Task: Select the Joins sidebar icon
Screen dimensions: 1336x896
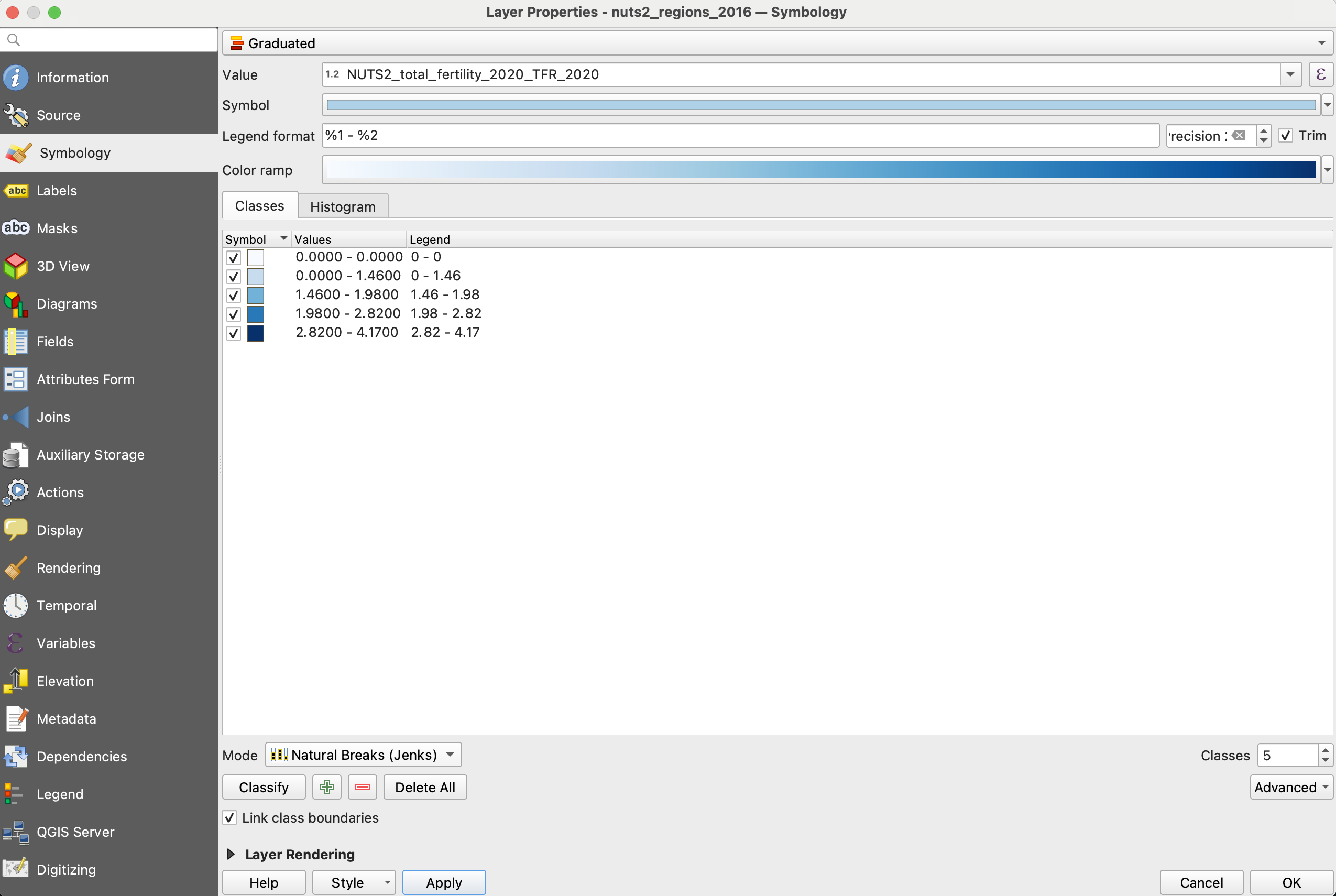Action: click(x=16, y=417)
